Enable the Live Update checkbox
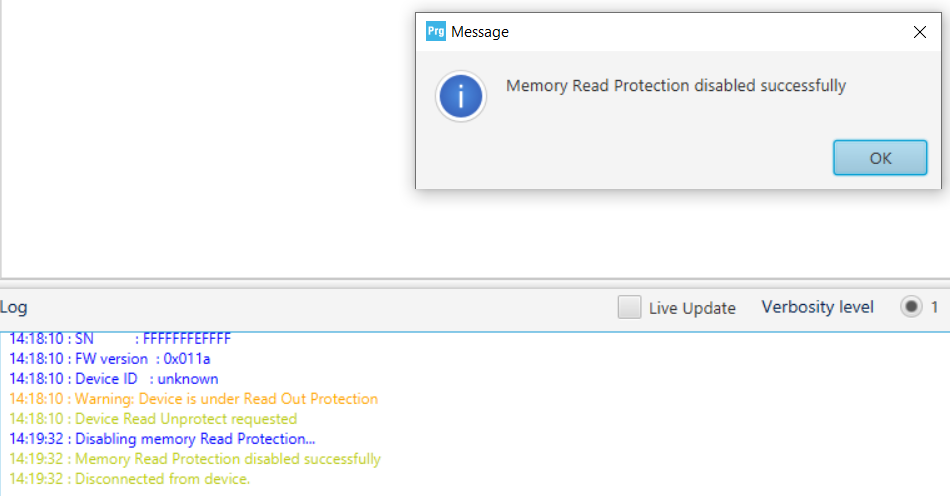The width and height of the screenshot is (950, 496). pos(629,307)
